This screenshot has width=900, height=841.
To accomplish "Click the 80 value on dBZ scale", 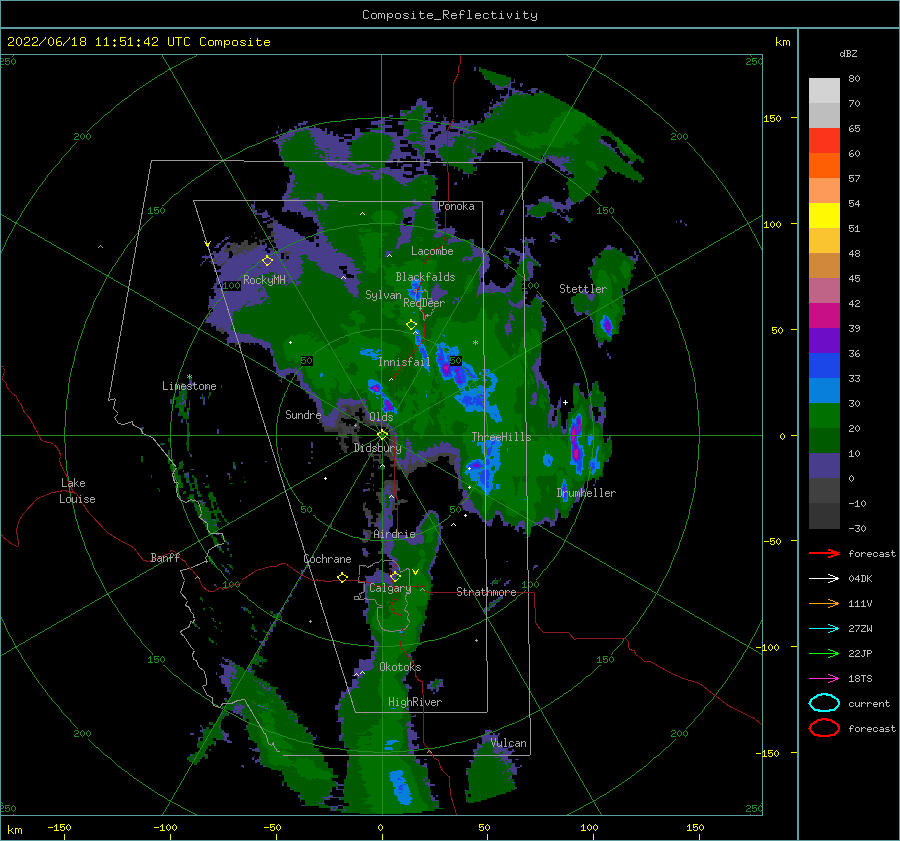I will [x=854, y=79].
